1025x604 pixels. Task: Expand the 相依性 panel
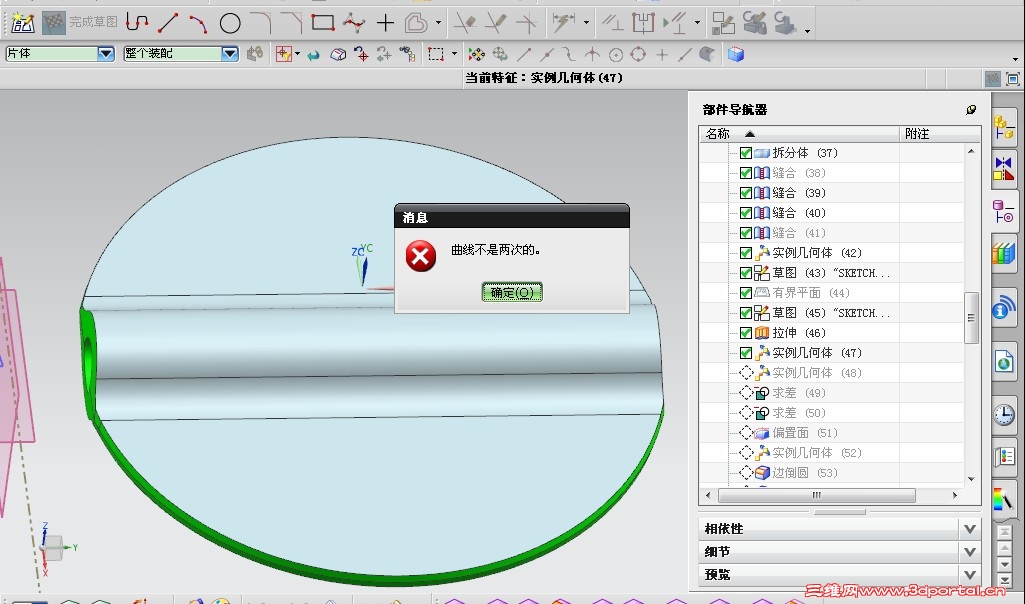969,529
